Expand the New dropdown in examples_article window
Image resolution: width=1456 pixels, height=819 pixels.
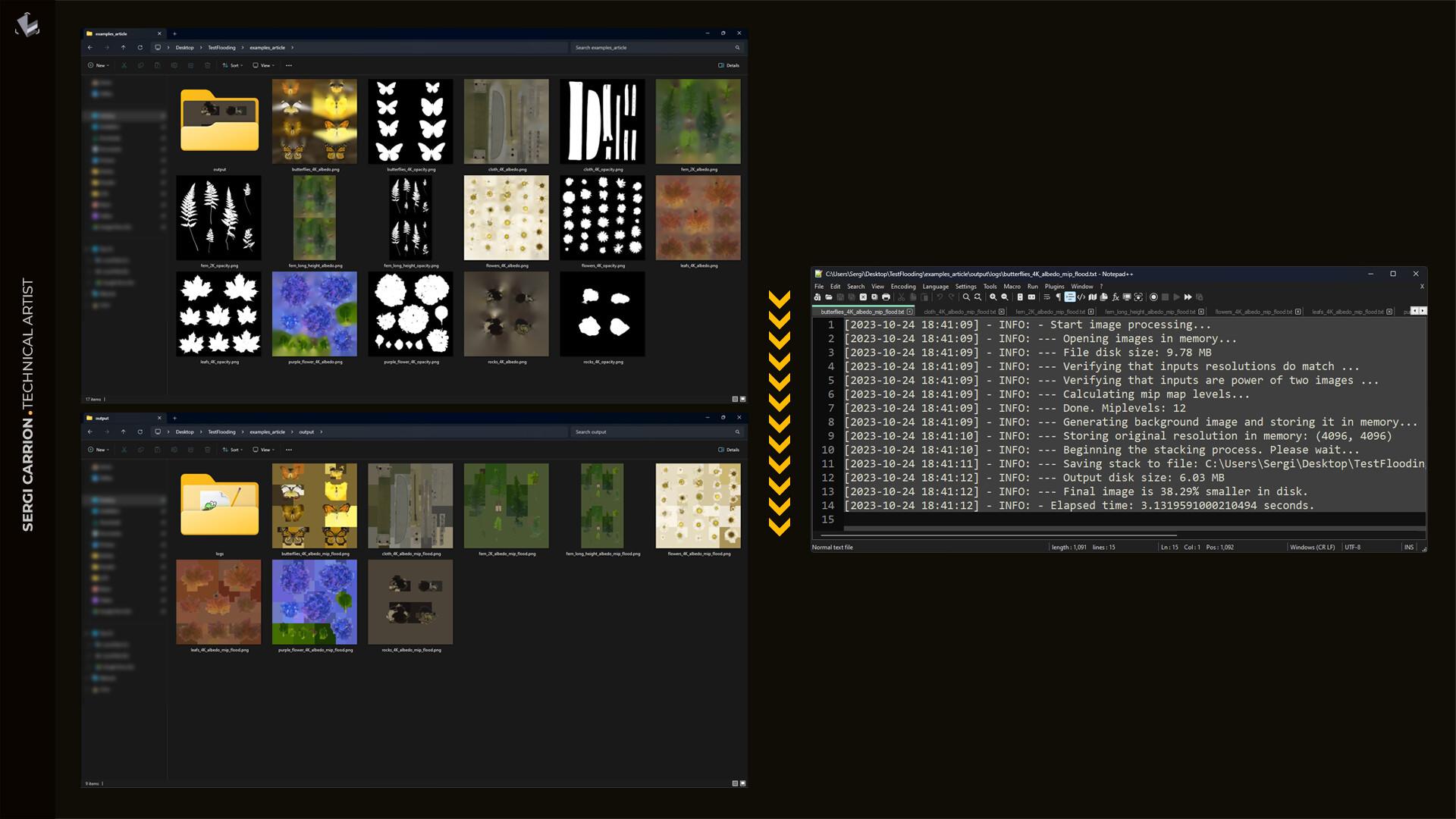point(98,65)
